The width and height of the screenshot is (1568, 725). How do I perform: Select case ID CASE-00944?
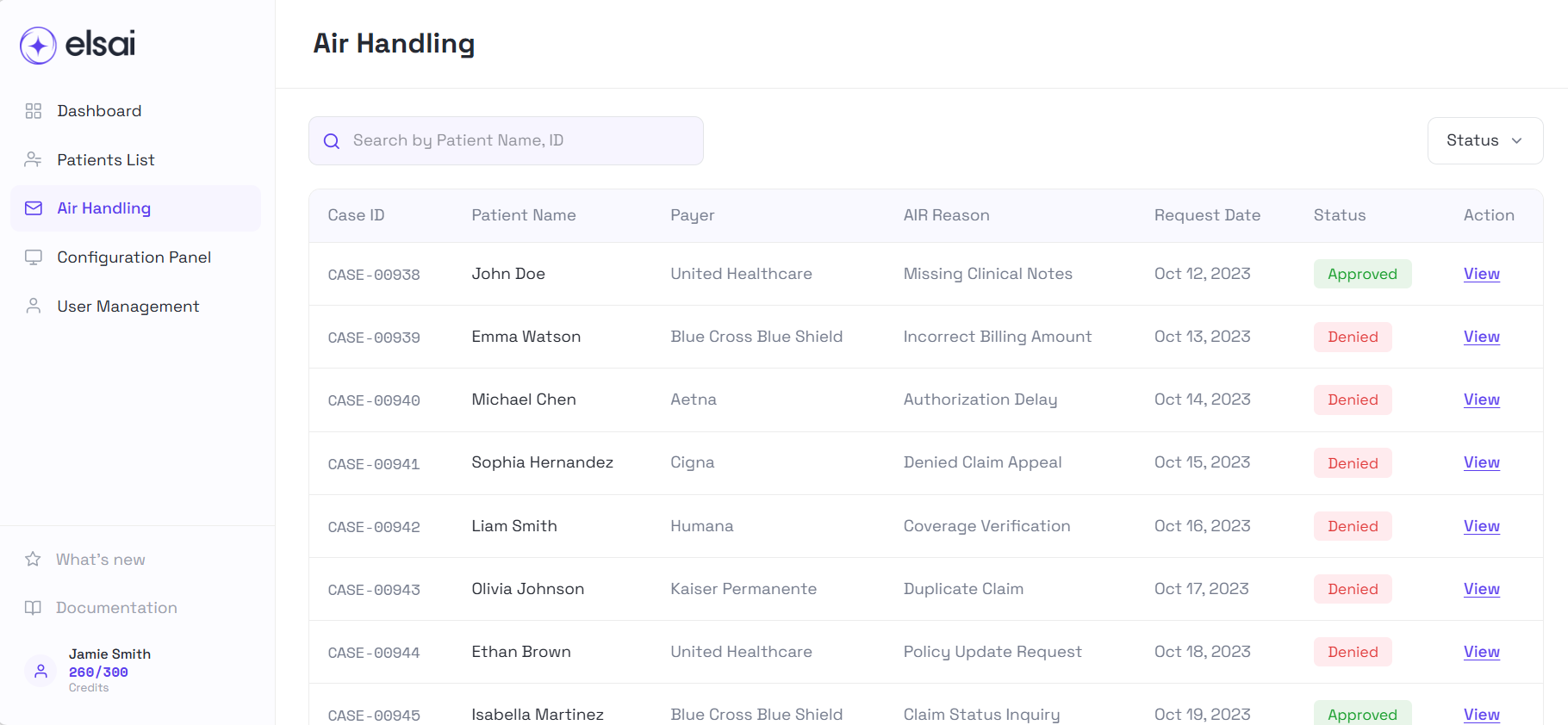pos(374,653)
